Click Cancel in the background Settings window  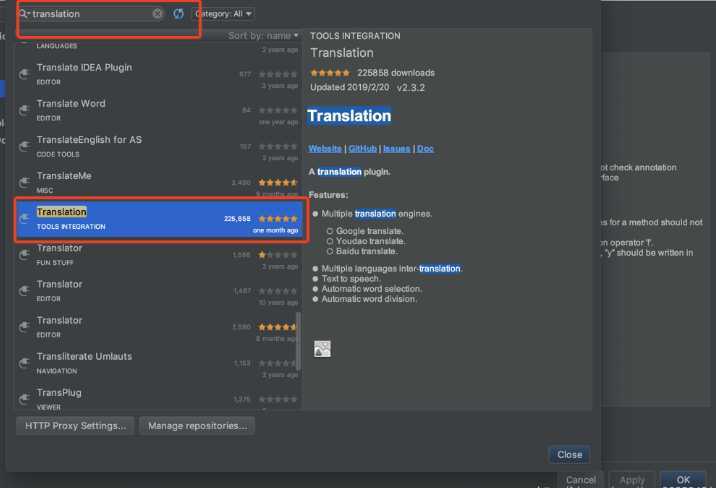pos(580,480)
